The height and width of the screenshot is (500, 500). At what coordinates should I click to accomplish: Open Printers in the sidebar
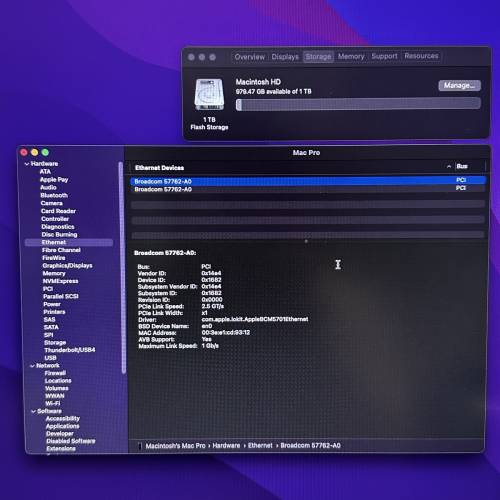(x=54, y=312)
